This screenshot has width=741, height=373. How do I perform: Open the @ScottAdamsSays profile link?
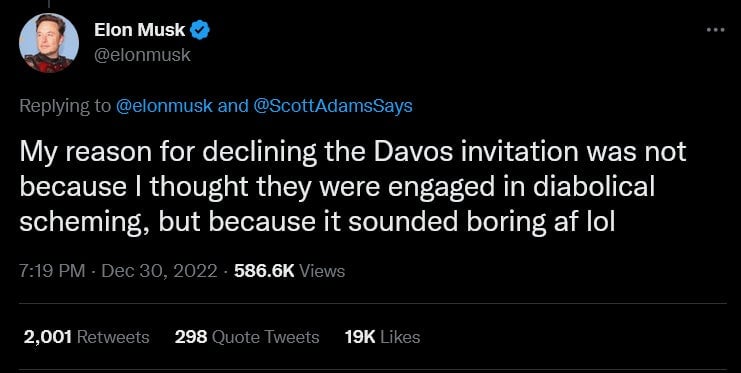tap(333, 106)
